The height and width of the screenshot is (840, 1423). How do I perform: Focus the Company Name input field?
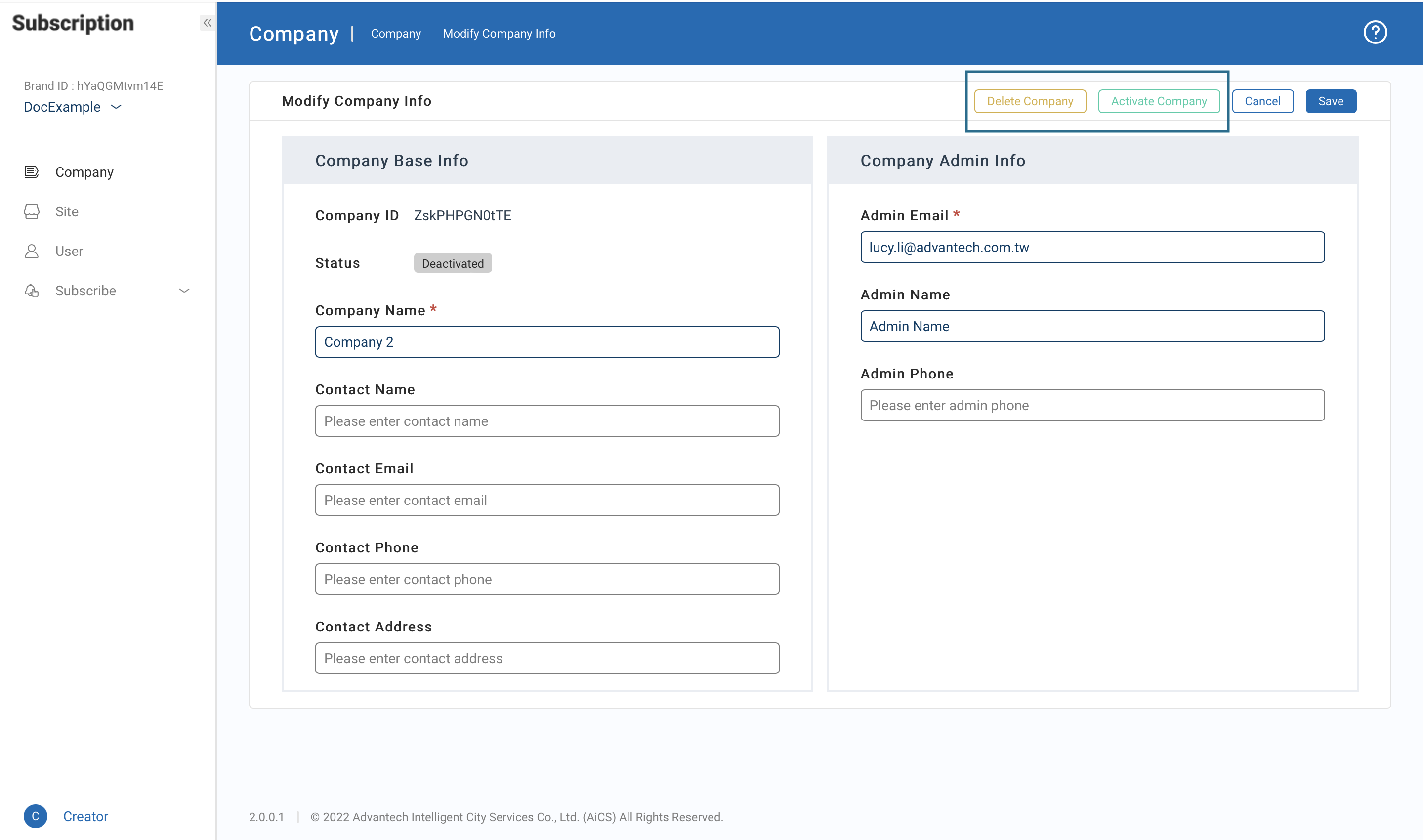point(547,342)
